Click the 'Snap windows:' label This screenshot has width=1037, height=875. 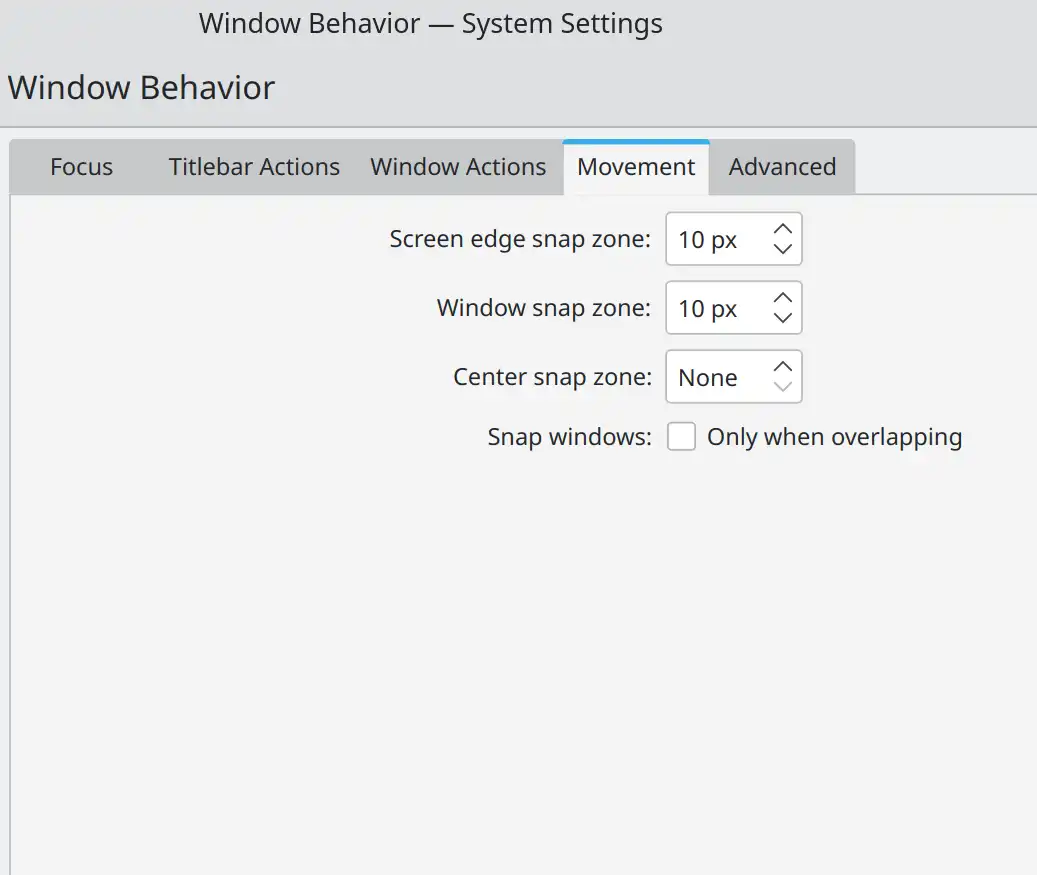point(569,437)
